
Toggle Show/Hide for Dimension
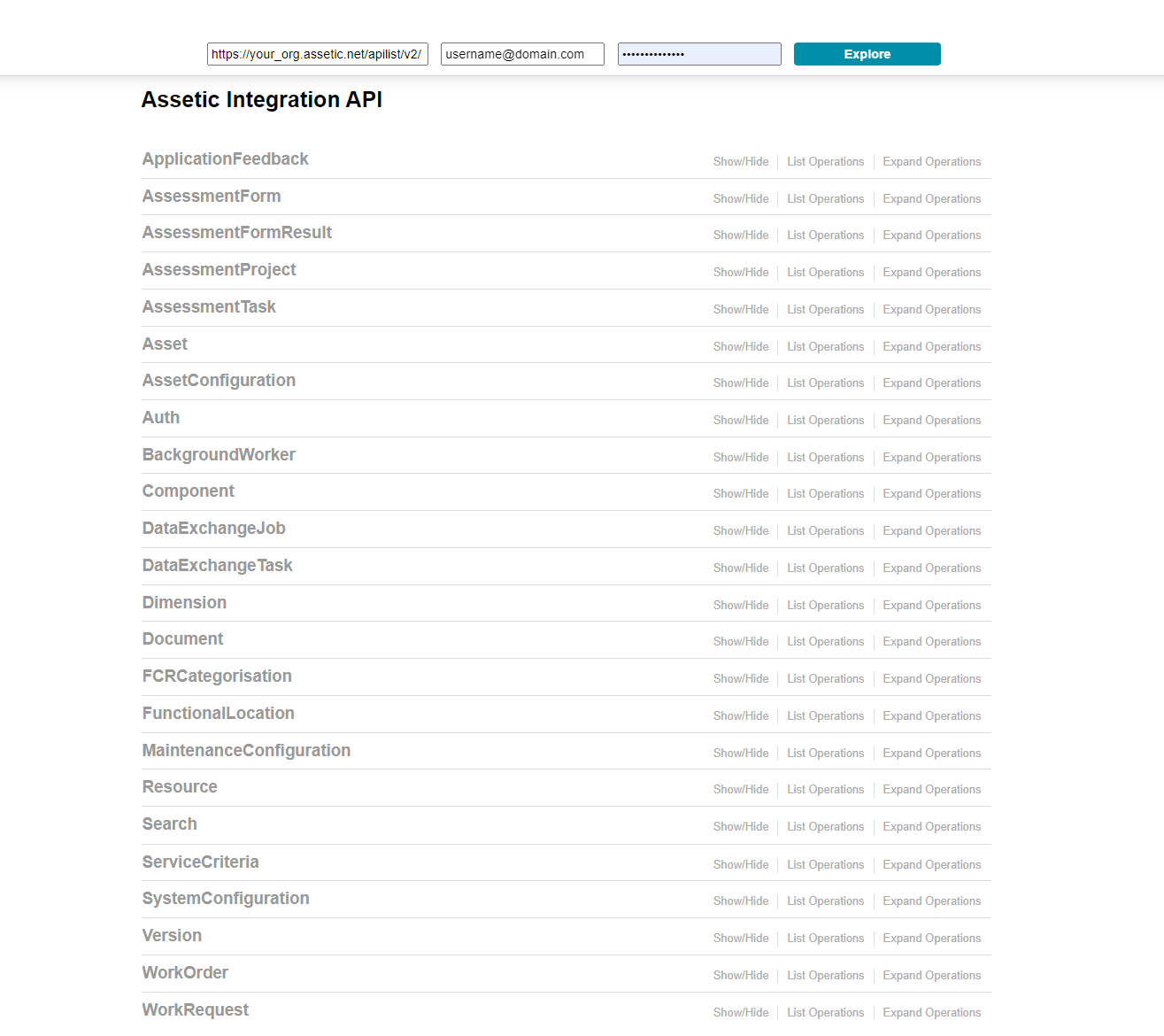coord(741,606)
